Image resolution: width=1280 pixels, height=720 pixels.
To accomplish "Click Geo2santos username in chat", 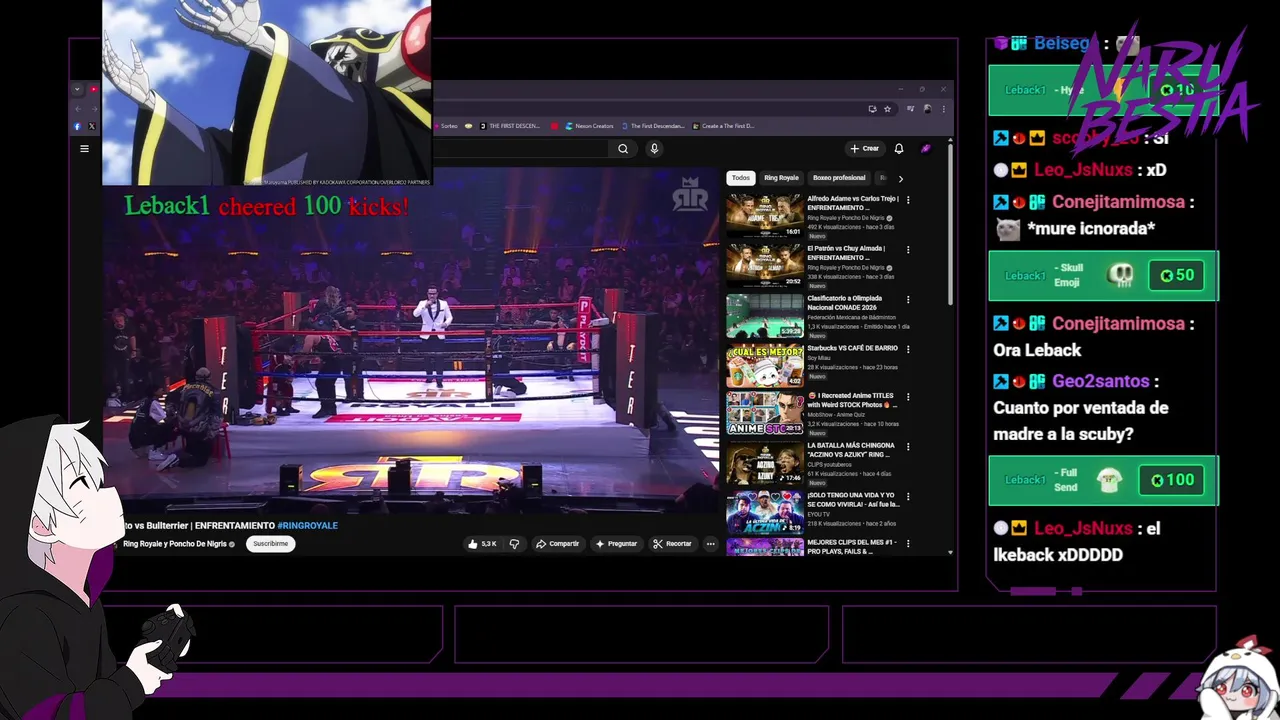I will point(1101,381).
